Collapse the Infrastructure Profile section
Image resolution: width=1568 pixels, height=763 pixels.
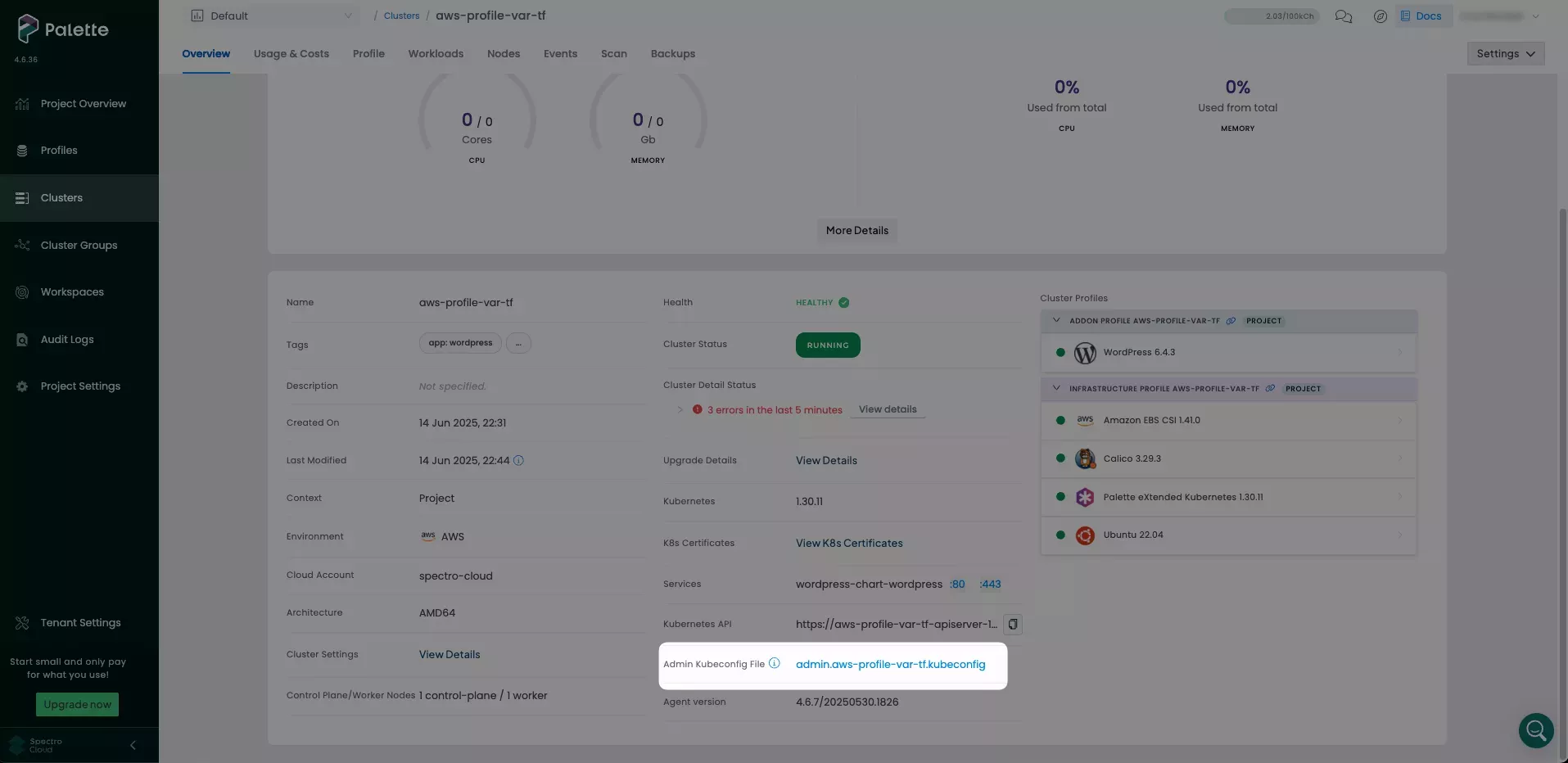[x=1056, y=389]
